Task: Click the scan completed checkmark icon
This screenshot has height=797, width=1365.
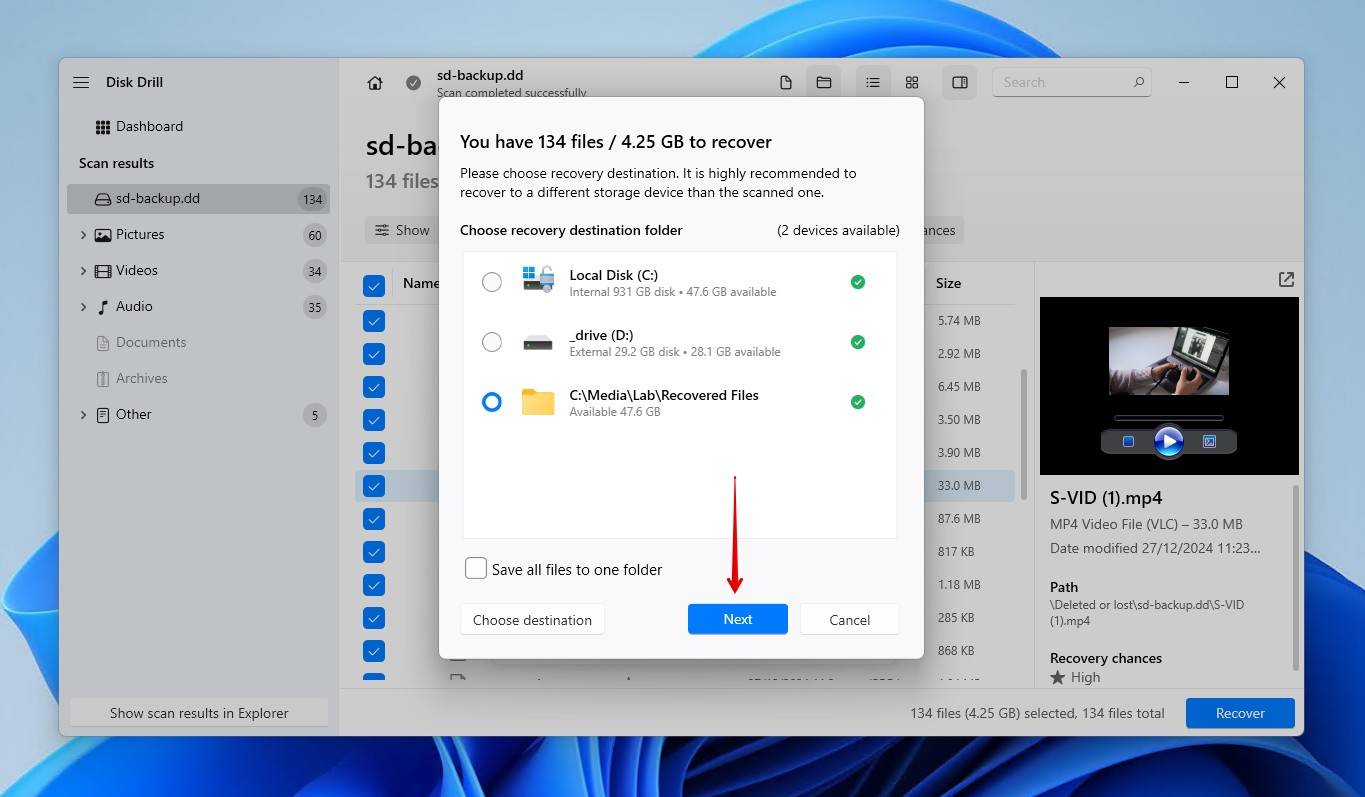Action: [413, 82]
